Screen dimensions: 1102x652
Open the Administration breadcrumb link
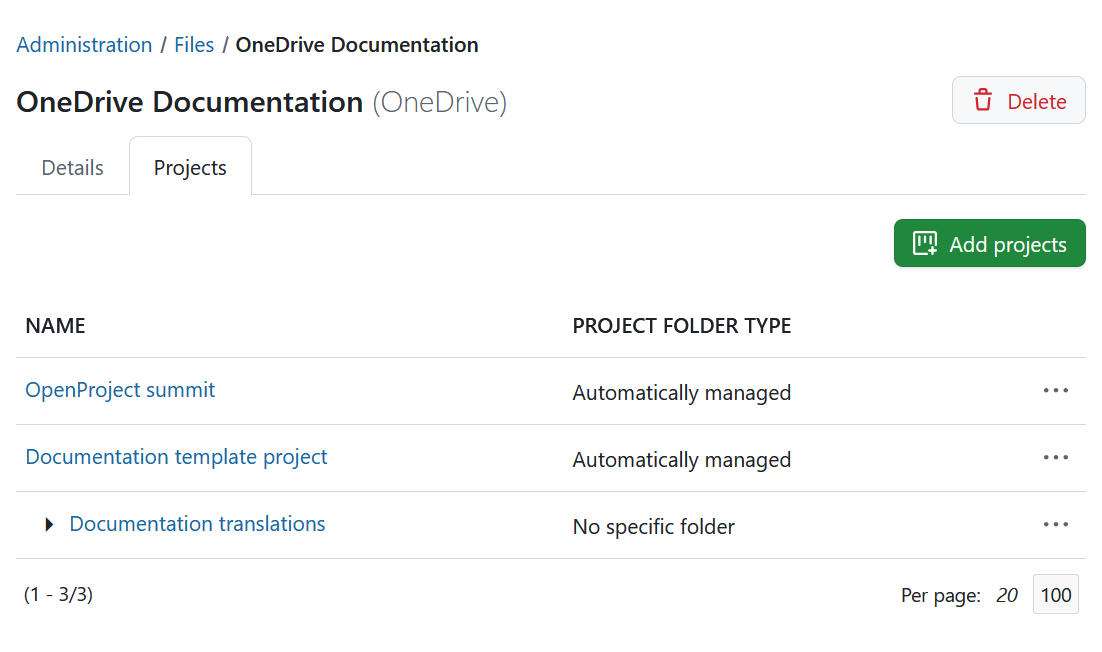coord(84,44)
